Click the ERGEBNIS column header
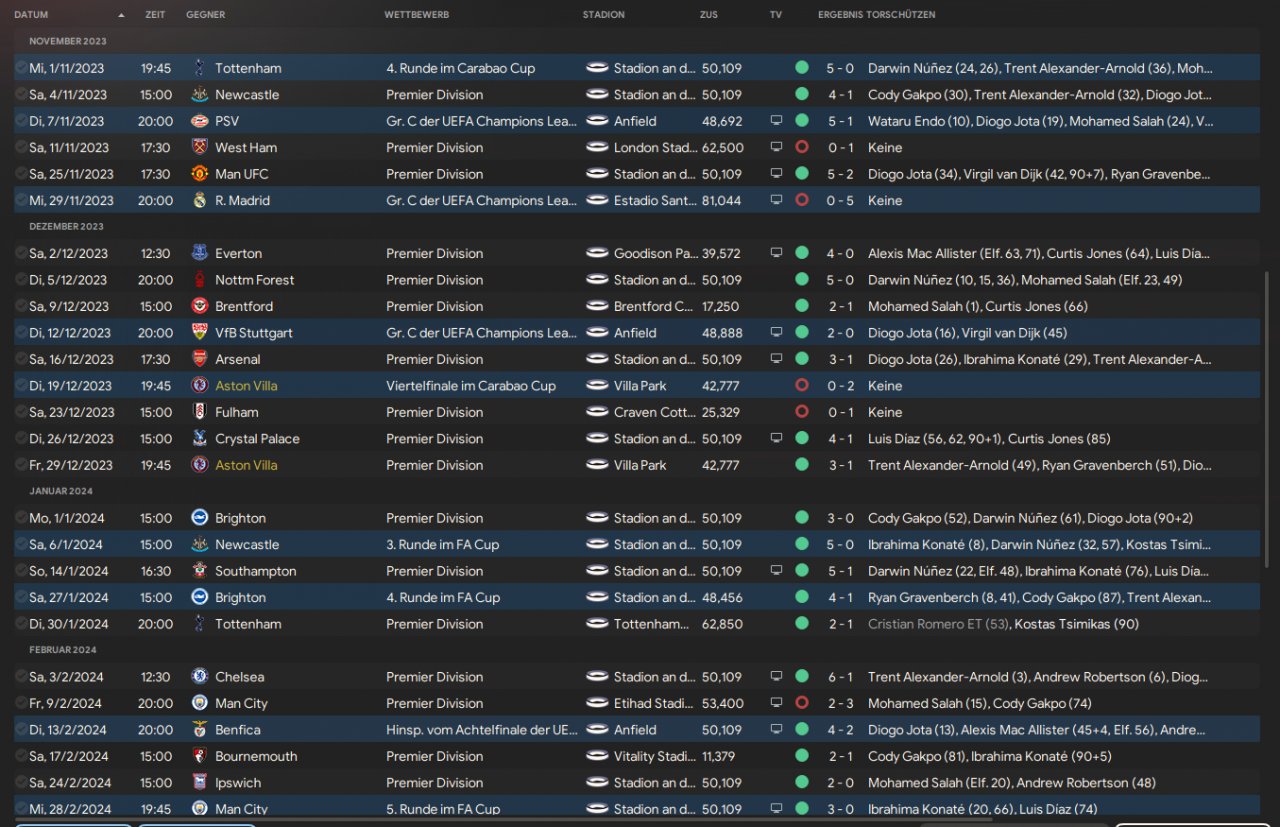The image size is (1280, 827). pyautogui.click(x=840, y=15)
